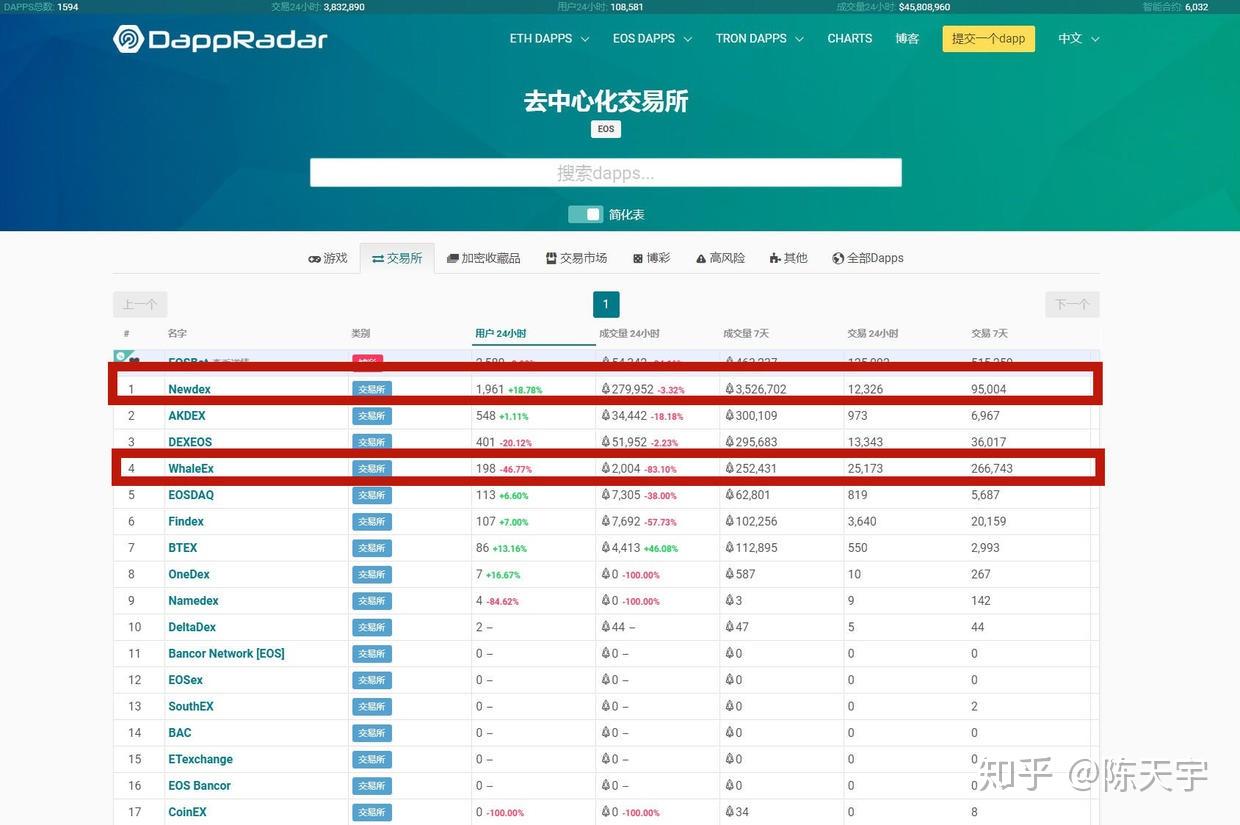Click the DappRadar logo
This screenshot has height=825, width=1240.
(220, 39)
